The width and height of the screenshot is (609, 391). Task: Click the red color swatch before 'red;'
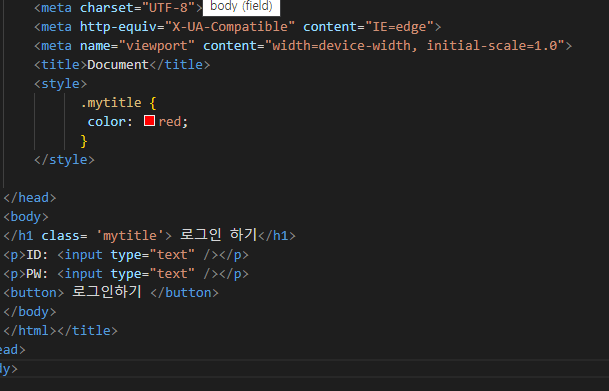click(x=149, y=121)
